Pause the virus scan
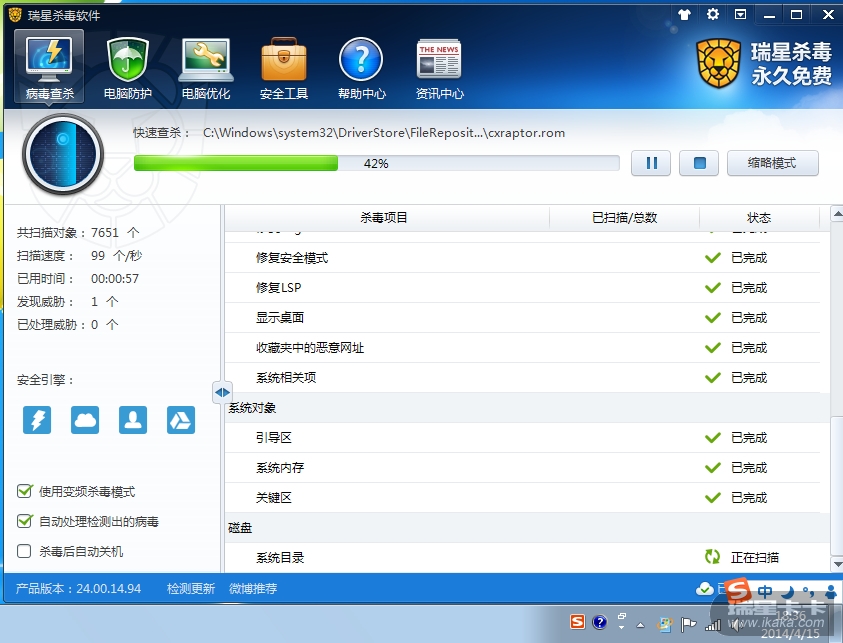This screenshot has height=643, width=843. [x=651, y=163]
